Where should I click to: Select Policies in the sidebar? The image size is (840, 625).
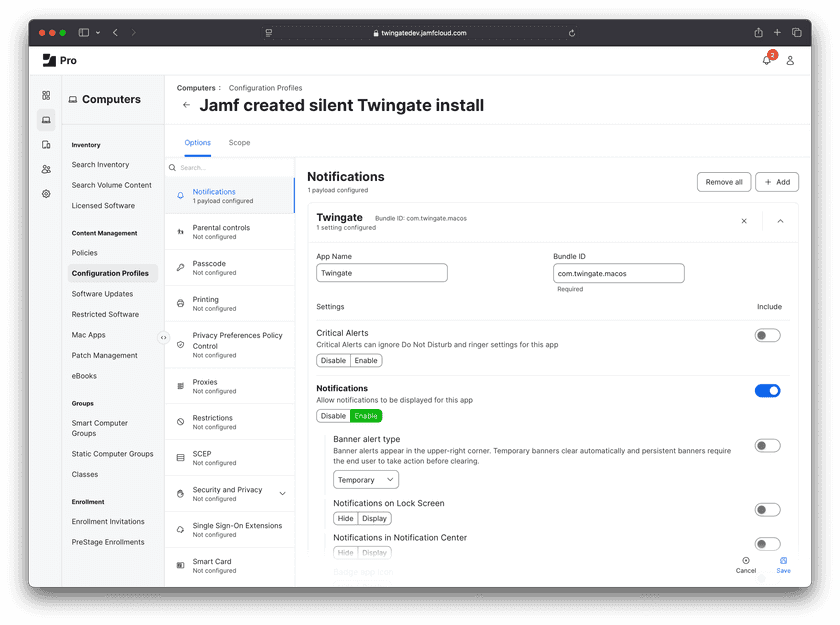(85, 253)
